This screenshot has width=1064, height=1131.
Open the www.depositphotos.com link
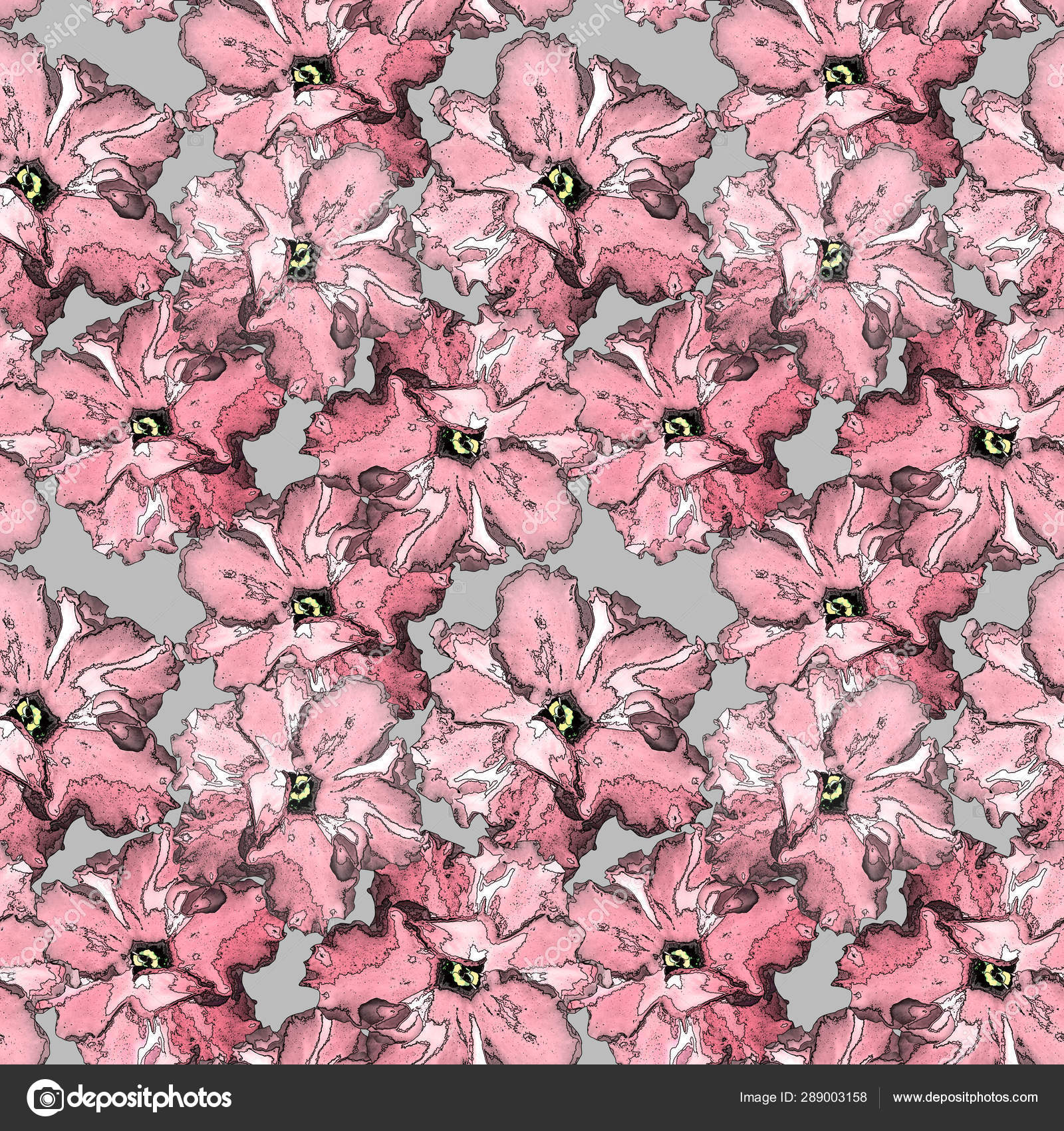pos(965,1098)
